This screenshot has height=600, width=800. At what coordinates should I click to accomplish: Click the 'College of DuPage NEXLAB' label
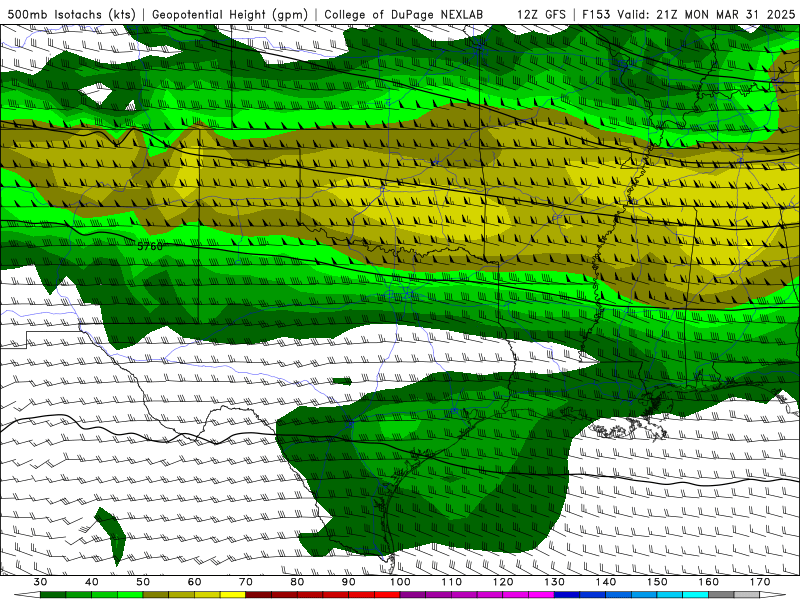404,14
